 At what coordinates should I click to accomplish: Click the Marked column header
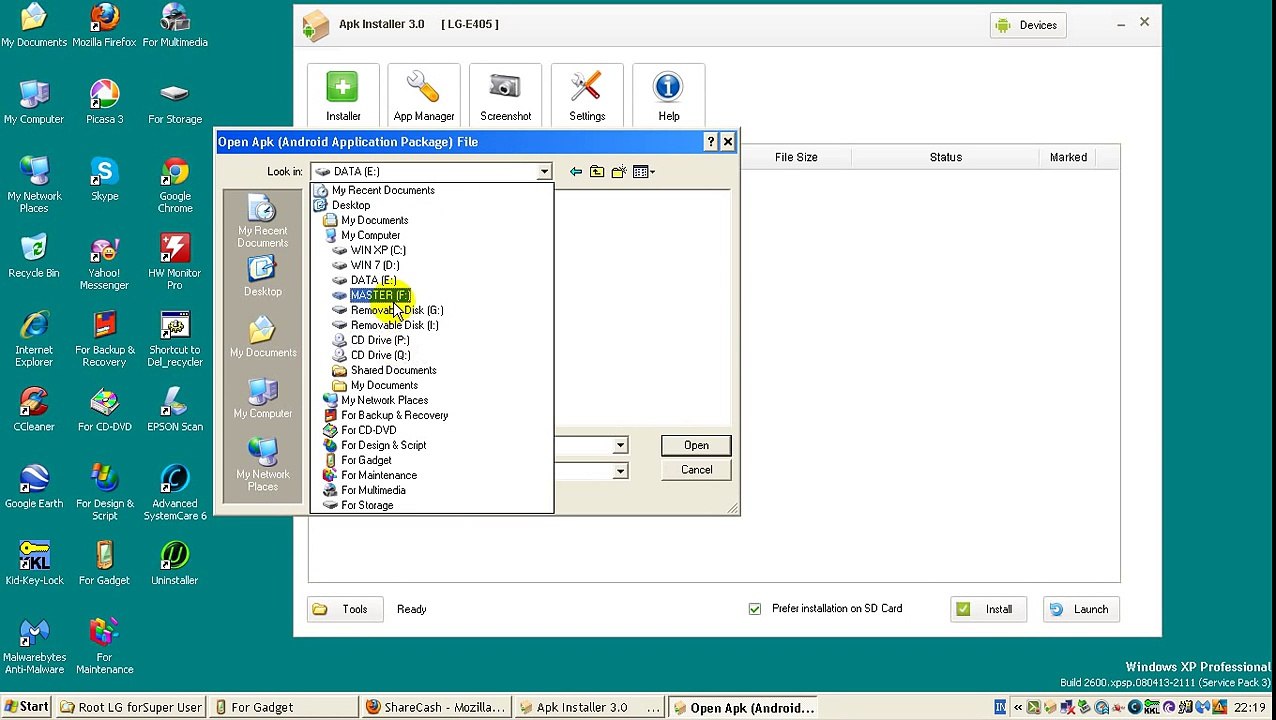(x=1068, y=157)
